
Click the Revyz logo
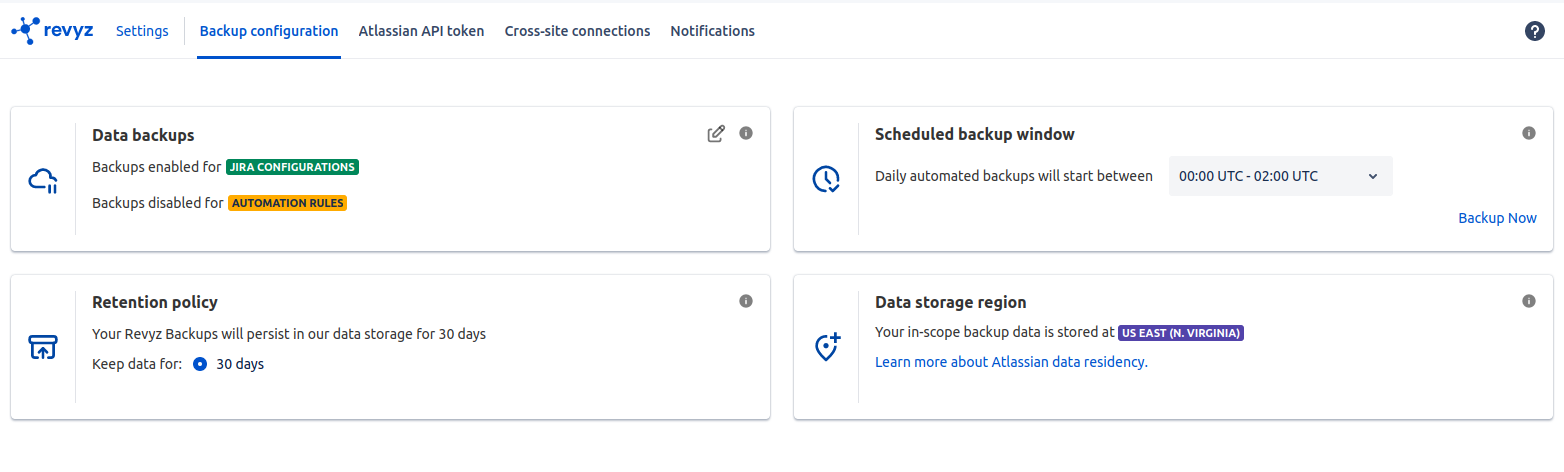(x=51, y=30)
